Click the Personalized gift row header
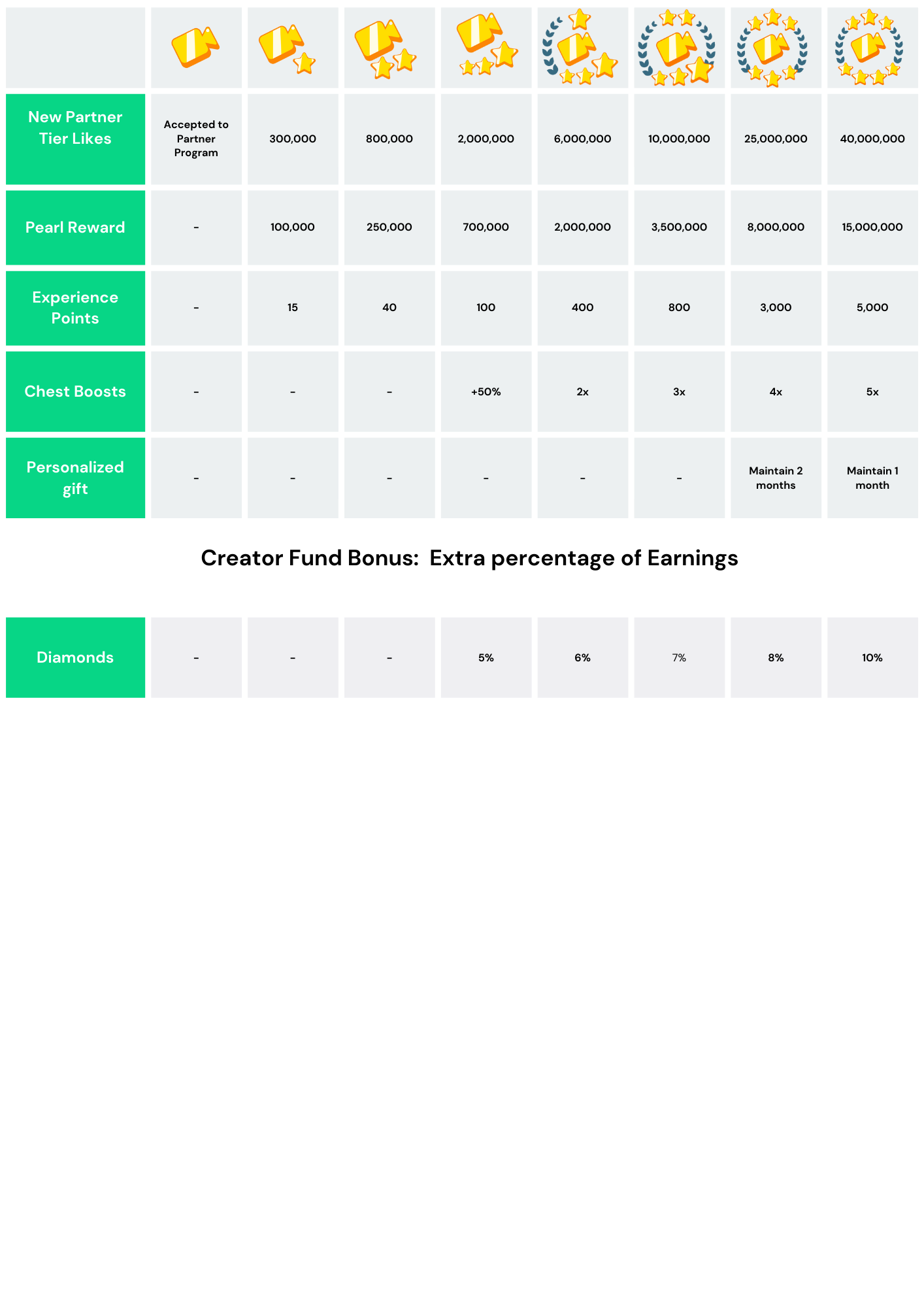 pyautogui.click(x=75, y=478)
